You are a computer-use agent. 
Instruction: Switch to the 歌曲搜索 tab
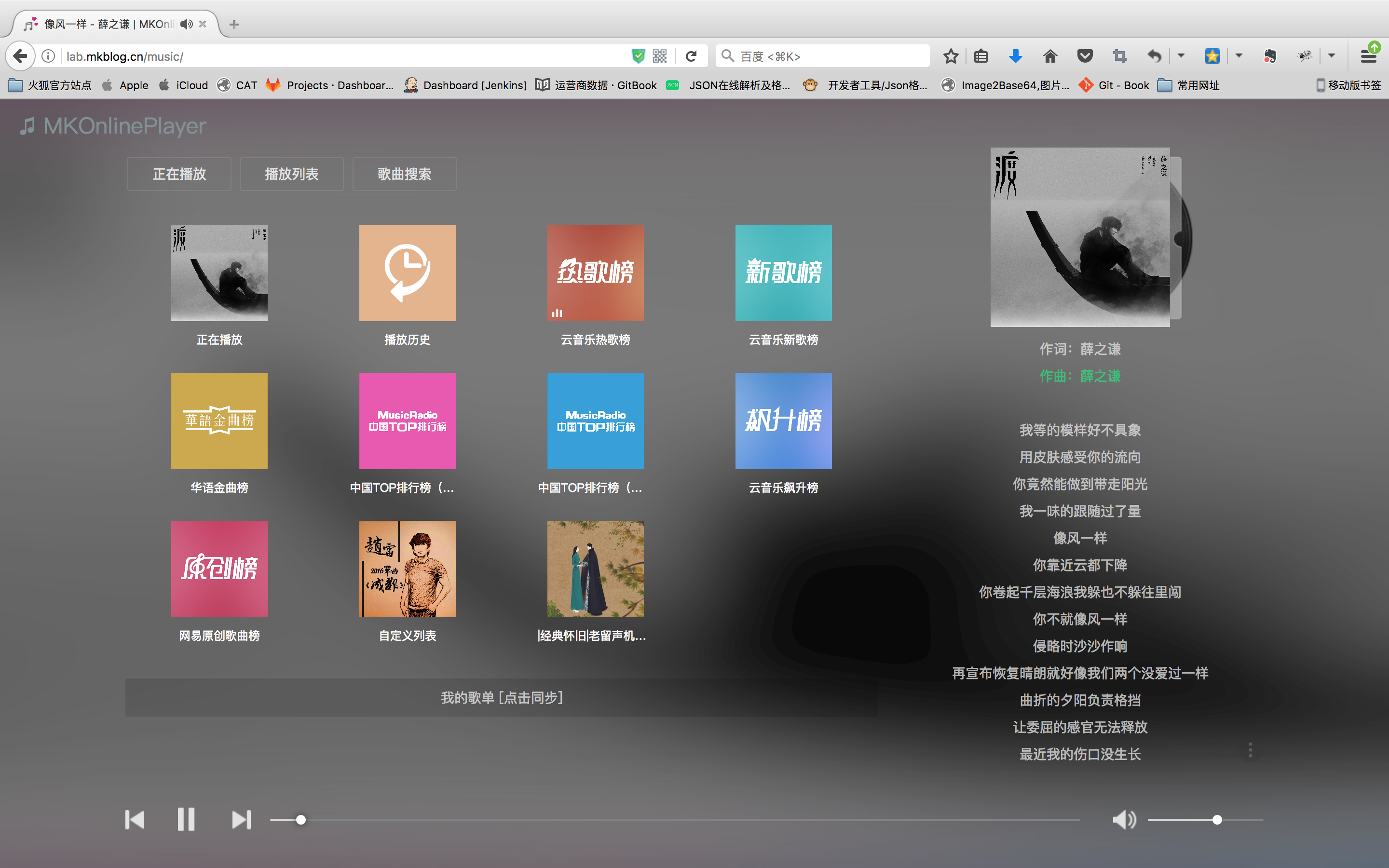404,174
